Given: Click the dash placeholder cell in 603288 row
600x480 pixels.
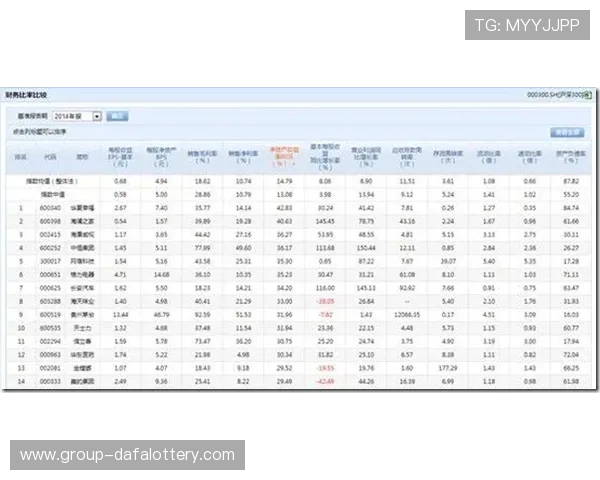Looking at the screenshot, I should tap(407, 302).
